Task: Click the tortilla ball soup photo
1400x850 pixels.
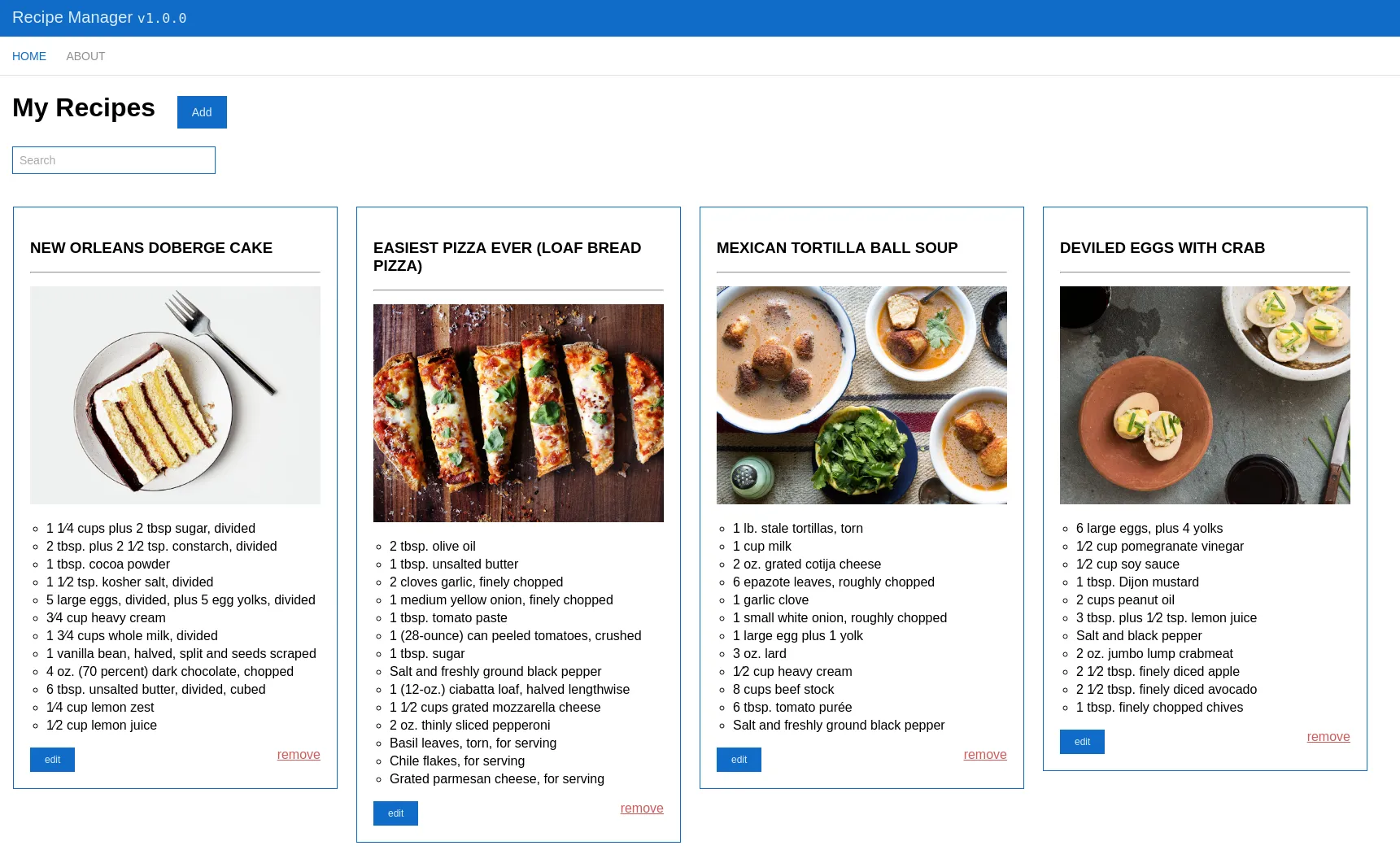Action: [861, 395]
